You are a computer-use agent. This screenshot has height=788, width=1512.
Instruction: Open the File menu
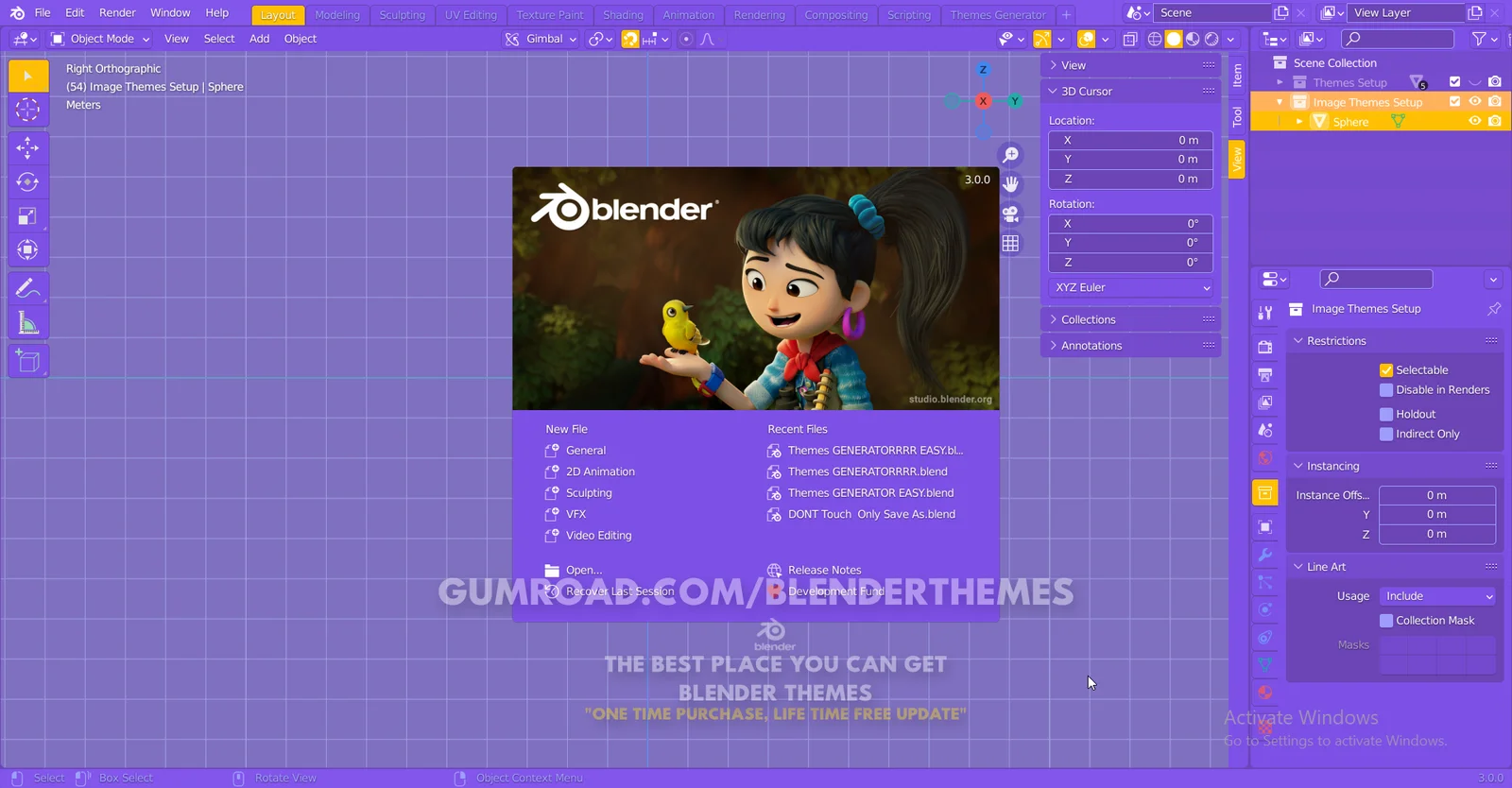coord(43,13)
